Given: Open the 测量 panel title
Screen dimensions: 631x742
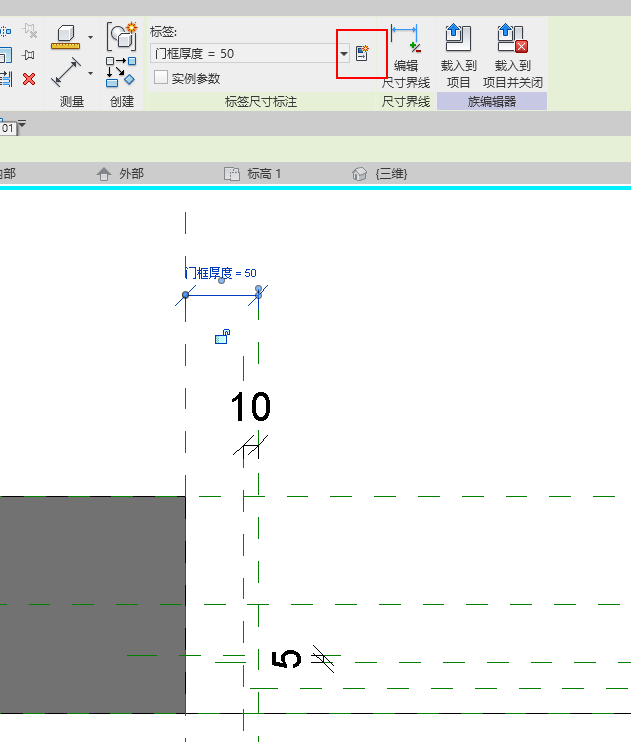Looking at the screenshot, I should click(x=72, y=101).
